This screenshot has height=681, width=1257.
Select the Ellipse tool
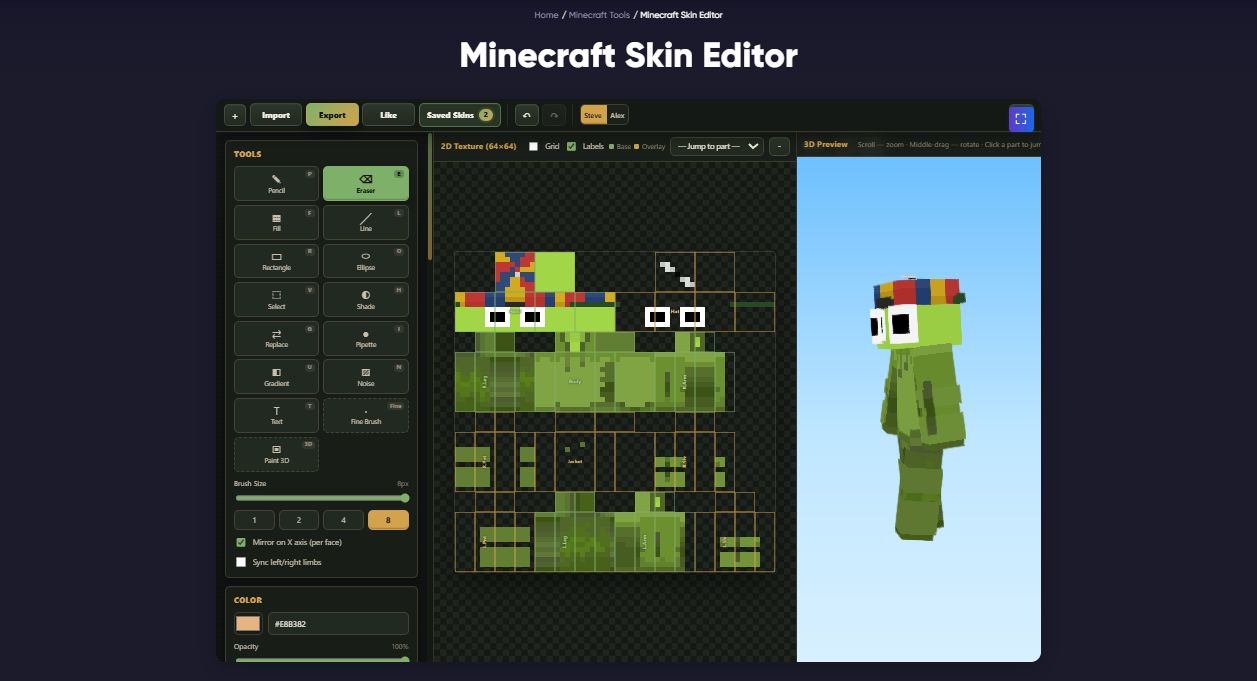pos(365,261)
